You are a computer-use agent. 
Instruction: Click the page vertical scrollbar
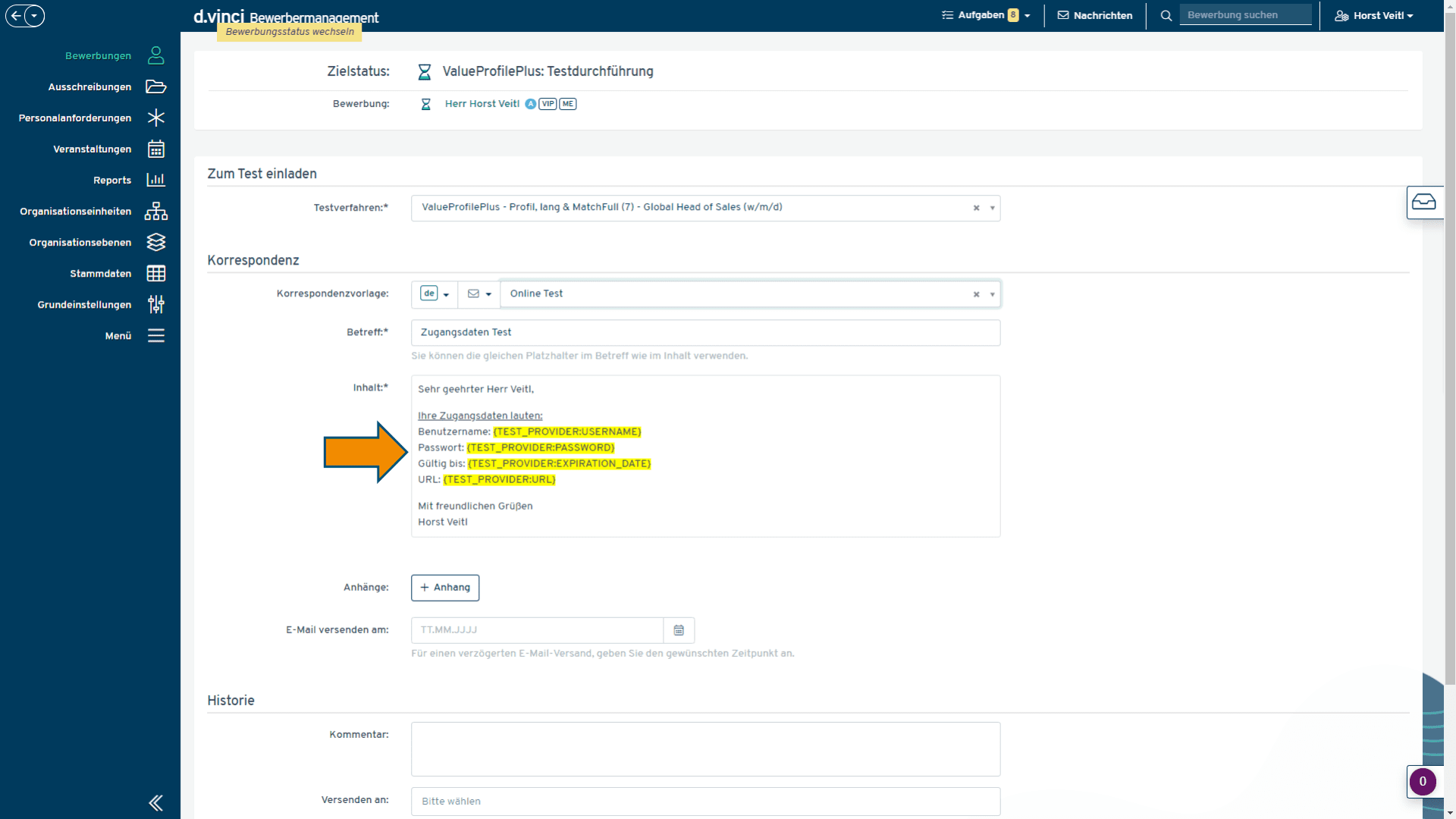click(x=1449, y=341)
